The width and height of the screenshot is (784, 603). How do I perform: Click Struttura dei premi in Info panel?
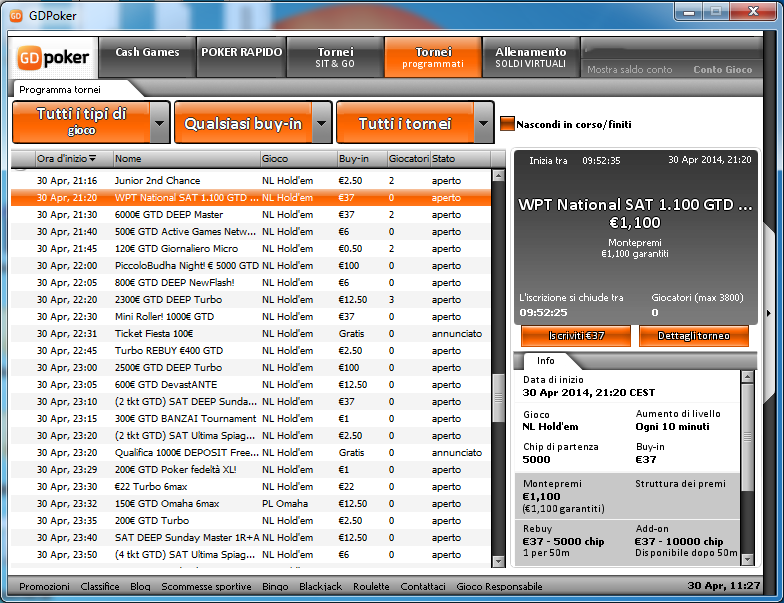680,484
